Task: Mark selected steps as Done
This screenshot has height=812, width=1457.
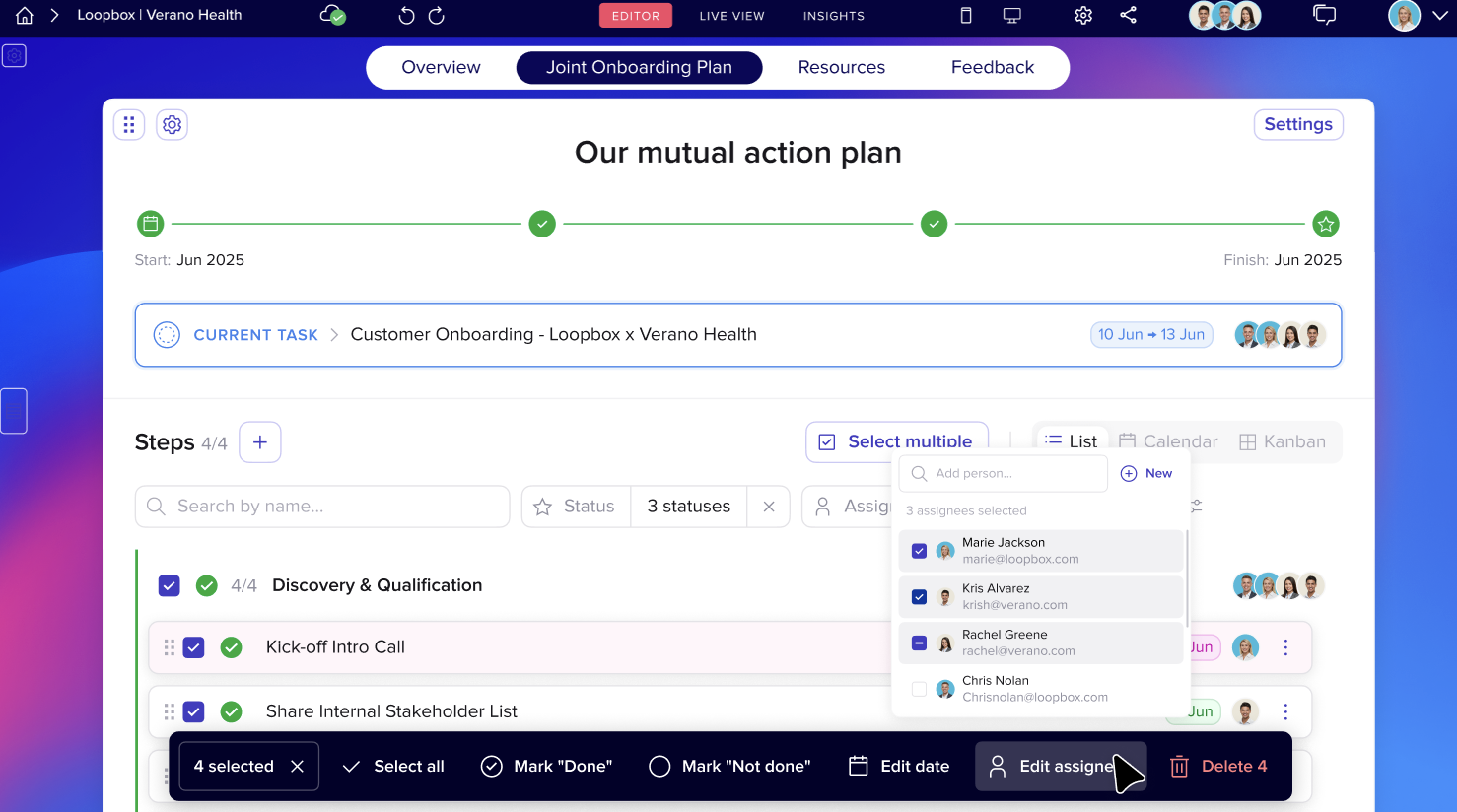Action: [547, 766]
